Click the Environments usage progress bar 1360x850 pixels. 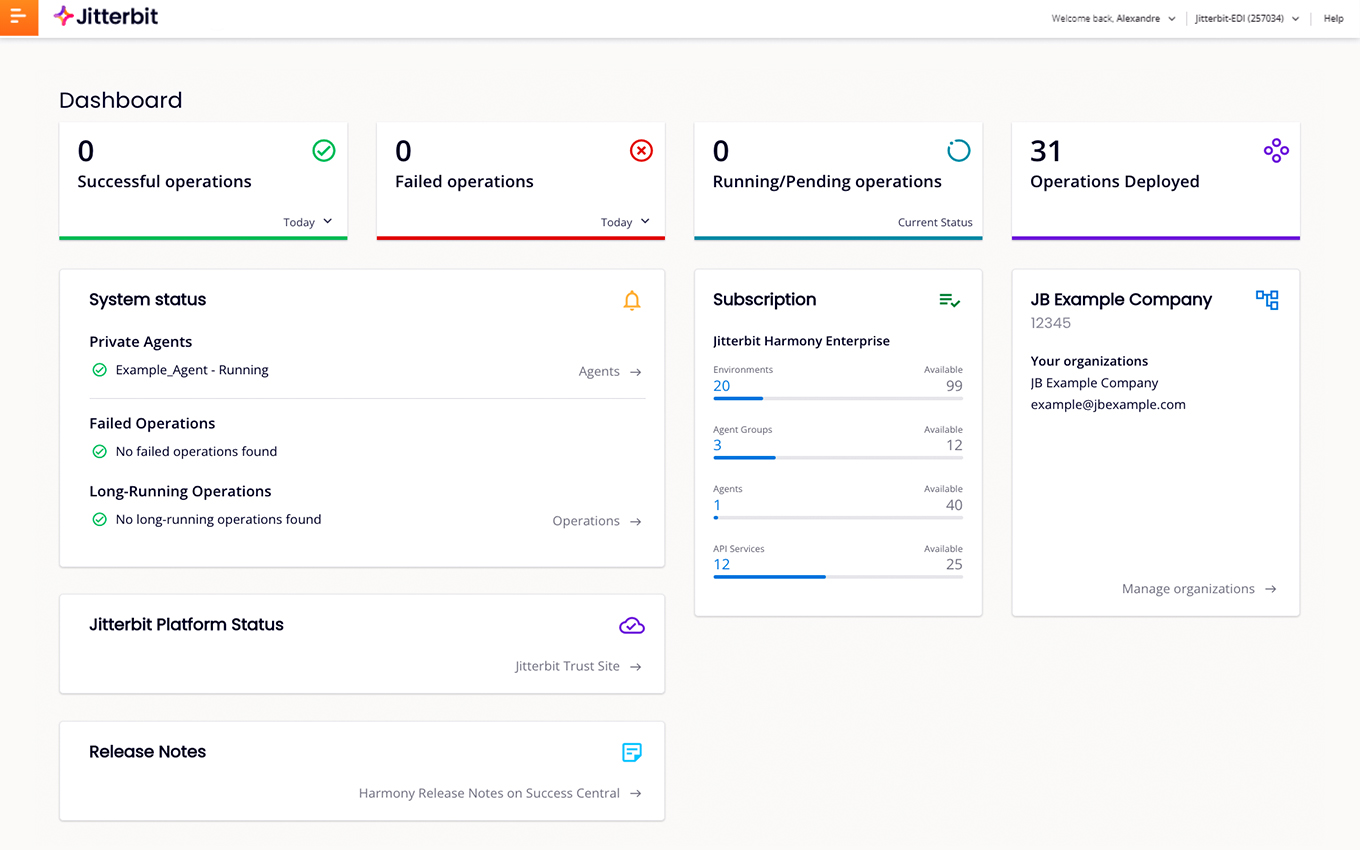tap(838, 398)
